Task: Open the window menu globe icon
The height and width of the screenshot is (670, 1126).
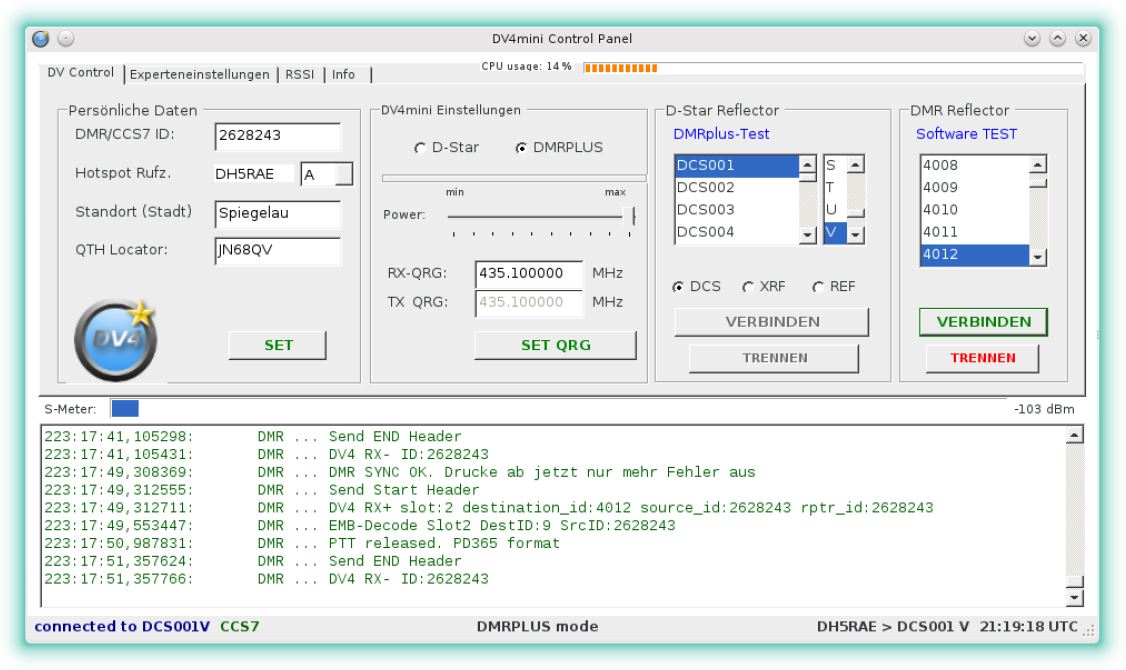Action: point(40,39)
